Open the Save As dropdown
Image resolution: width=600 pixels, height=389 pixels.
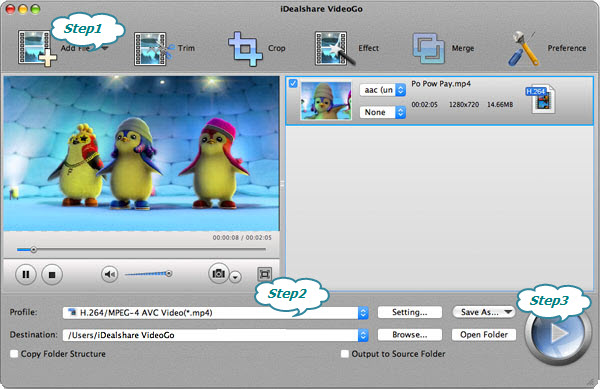click(484, 312)
